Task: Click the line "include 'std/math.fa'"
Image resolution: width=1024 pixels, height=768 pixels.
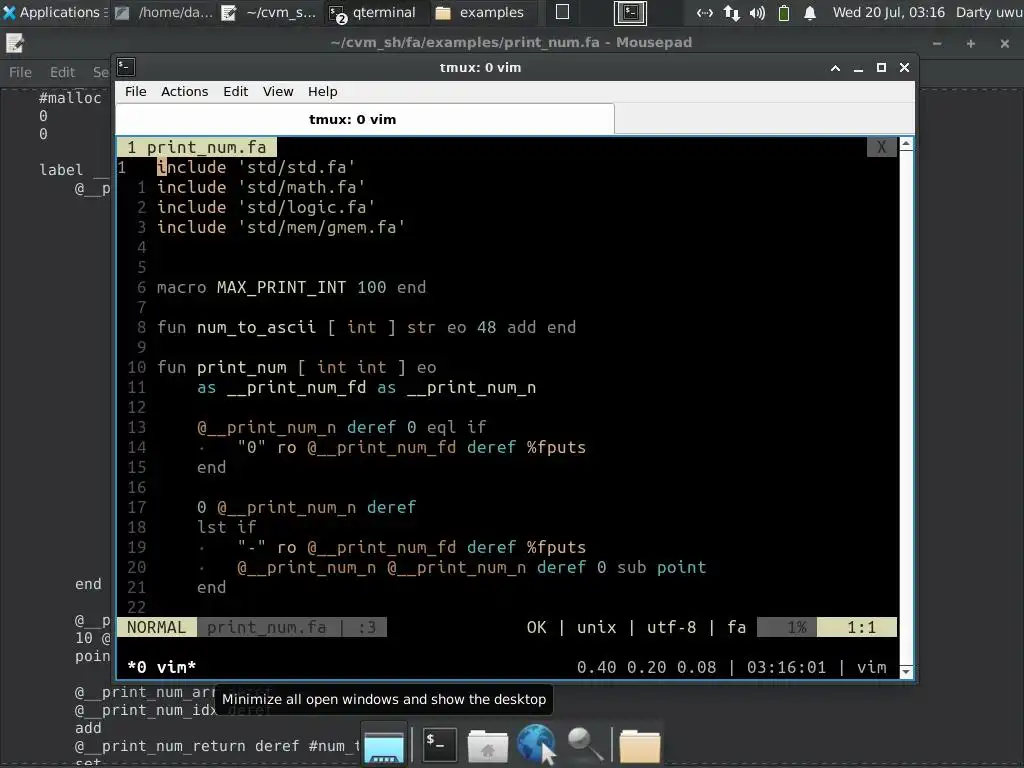Action: (x=261, y=187)
